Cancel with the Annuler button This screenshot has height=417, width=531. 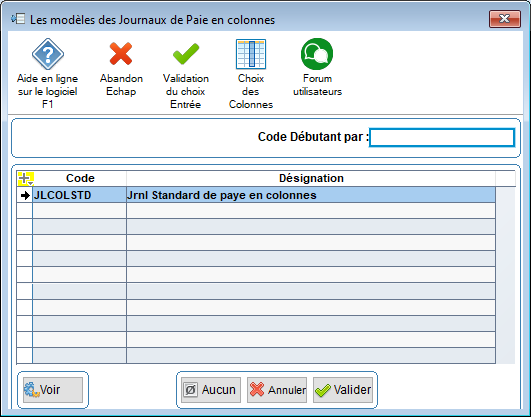coord(277,390)
